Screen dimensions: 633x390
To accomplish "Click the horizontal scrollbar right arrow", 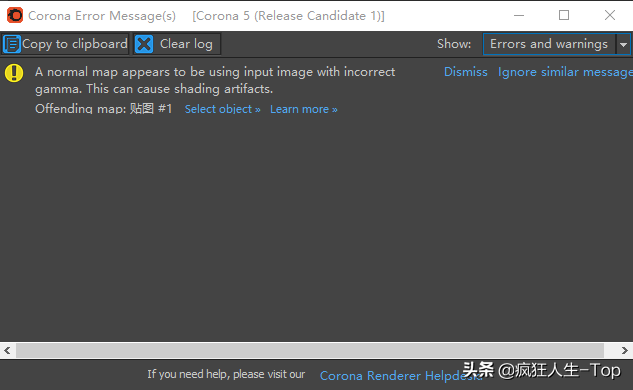I will click(x=625, y=350).
